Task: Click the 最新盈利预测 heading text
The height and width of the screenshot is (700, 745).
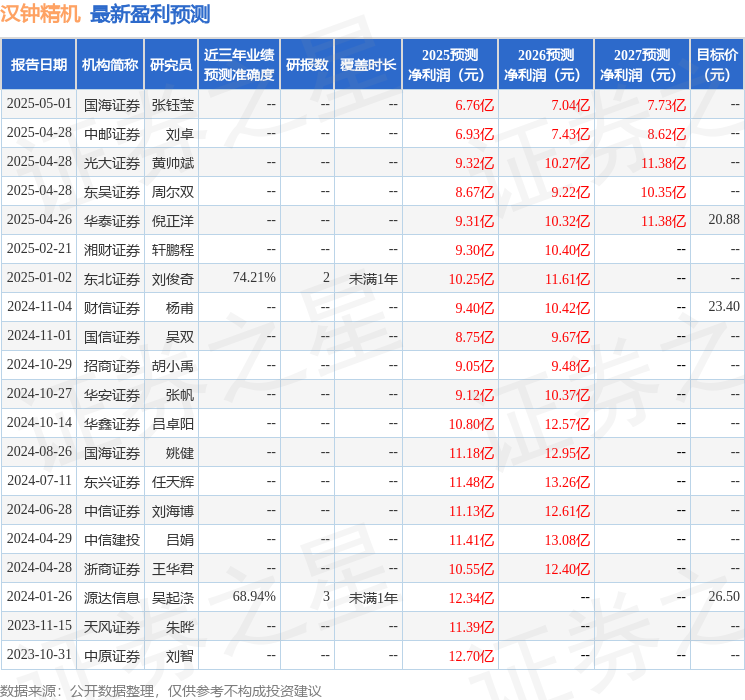Action: click(150, 14)
